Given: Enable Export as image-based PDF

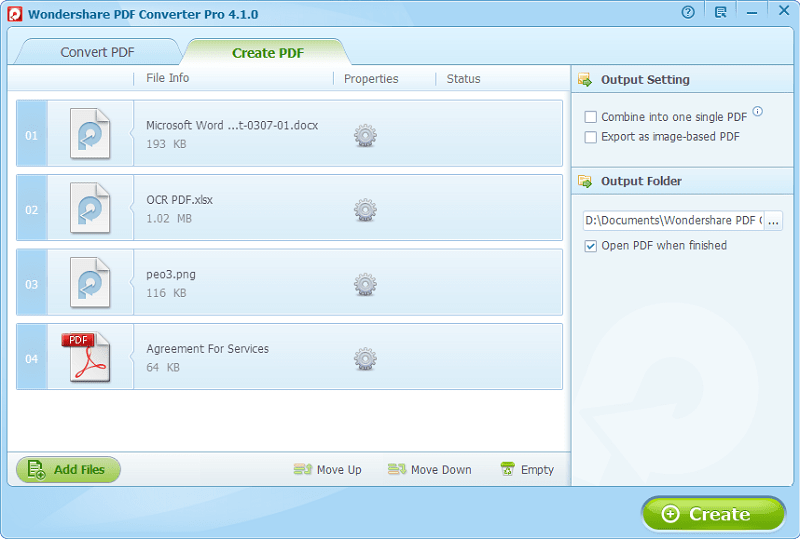Looking at the screenshot, I should click(590, 137).
